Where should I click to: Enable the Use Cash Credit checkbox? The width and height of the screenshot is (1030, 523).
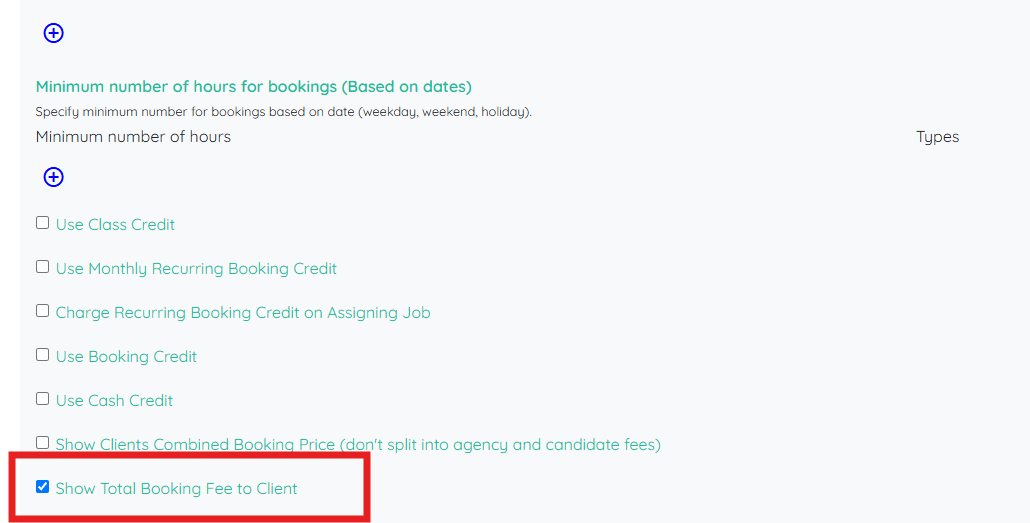coord(43,399)
